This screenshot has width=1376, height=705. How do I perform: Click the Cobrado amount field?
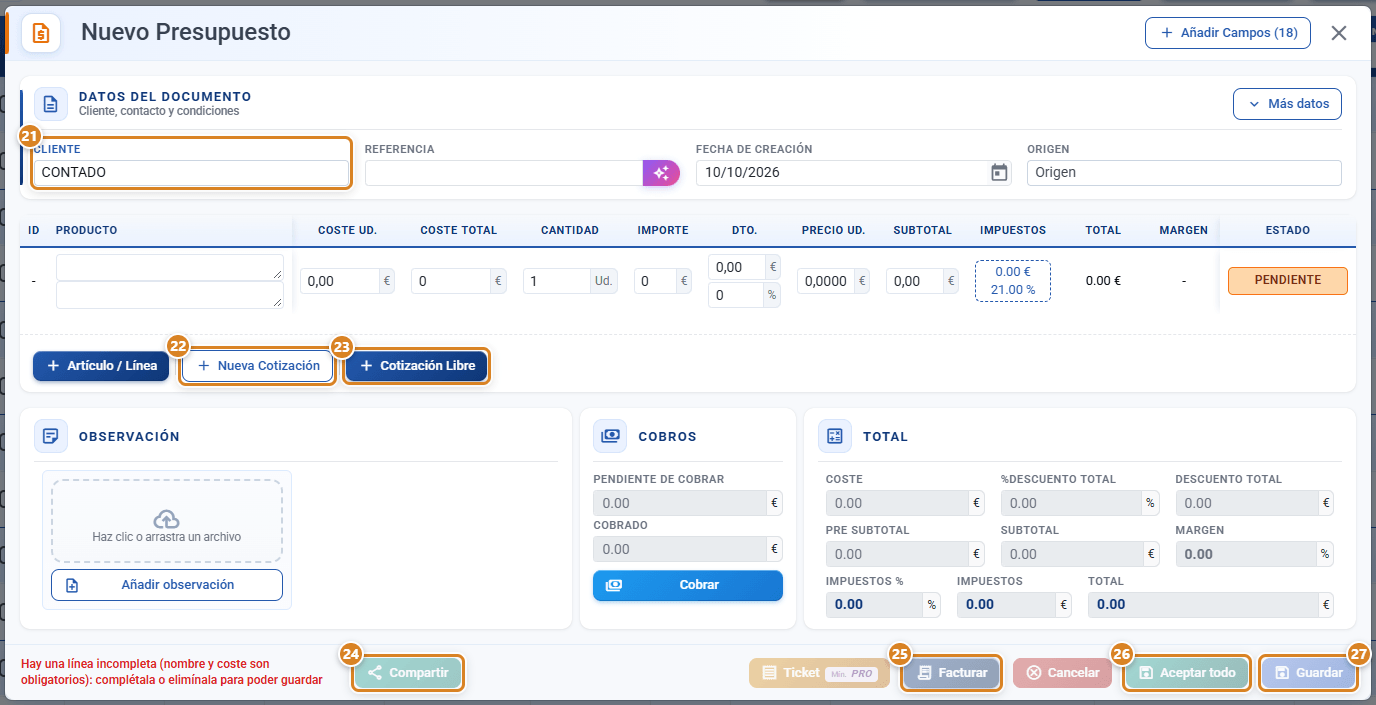coord(680,549)
